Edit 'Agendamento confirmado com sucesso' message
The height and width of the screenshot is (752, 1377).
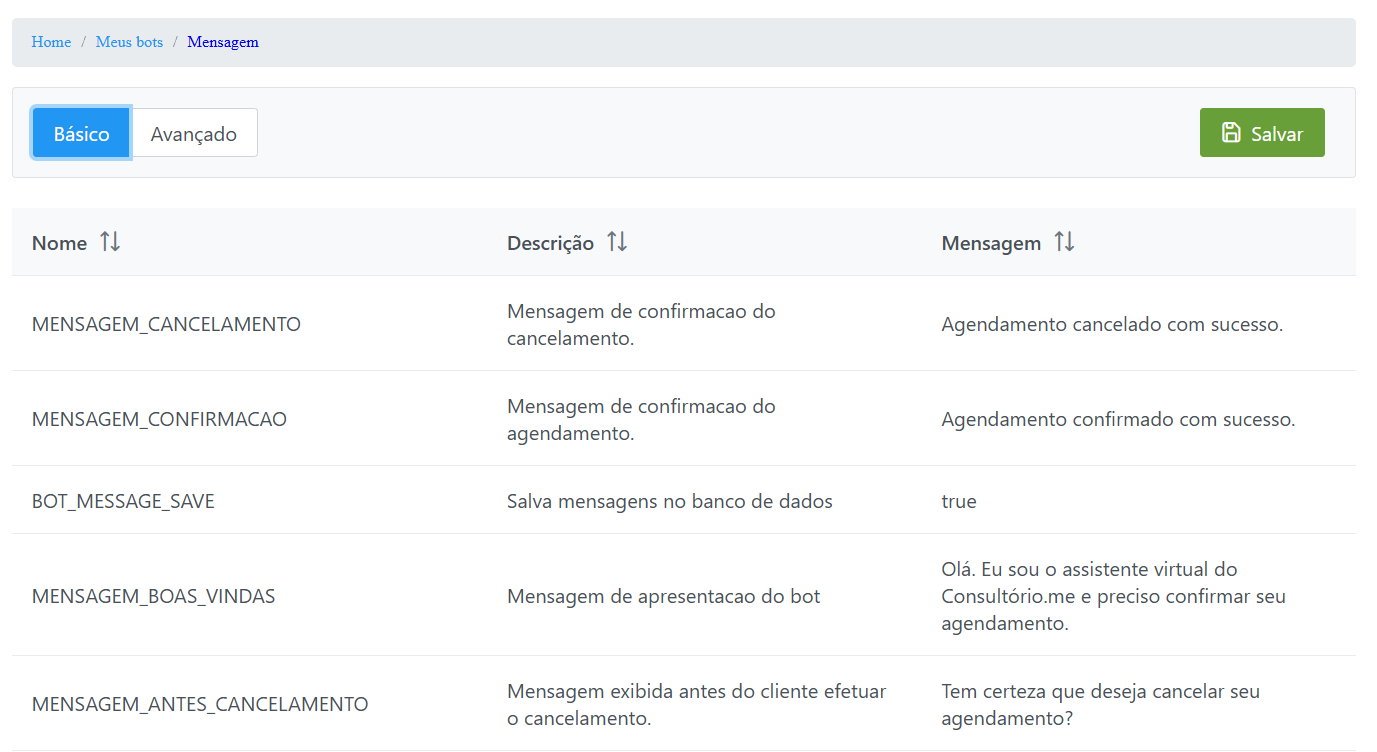pos(1117,419)
